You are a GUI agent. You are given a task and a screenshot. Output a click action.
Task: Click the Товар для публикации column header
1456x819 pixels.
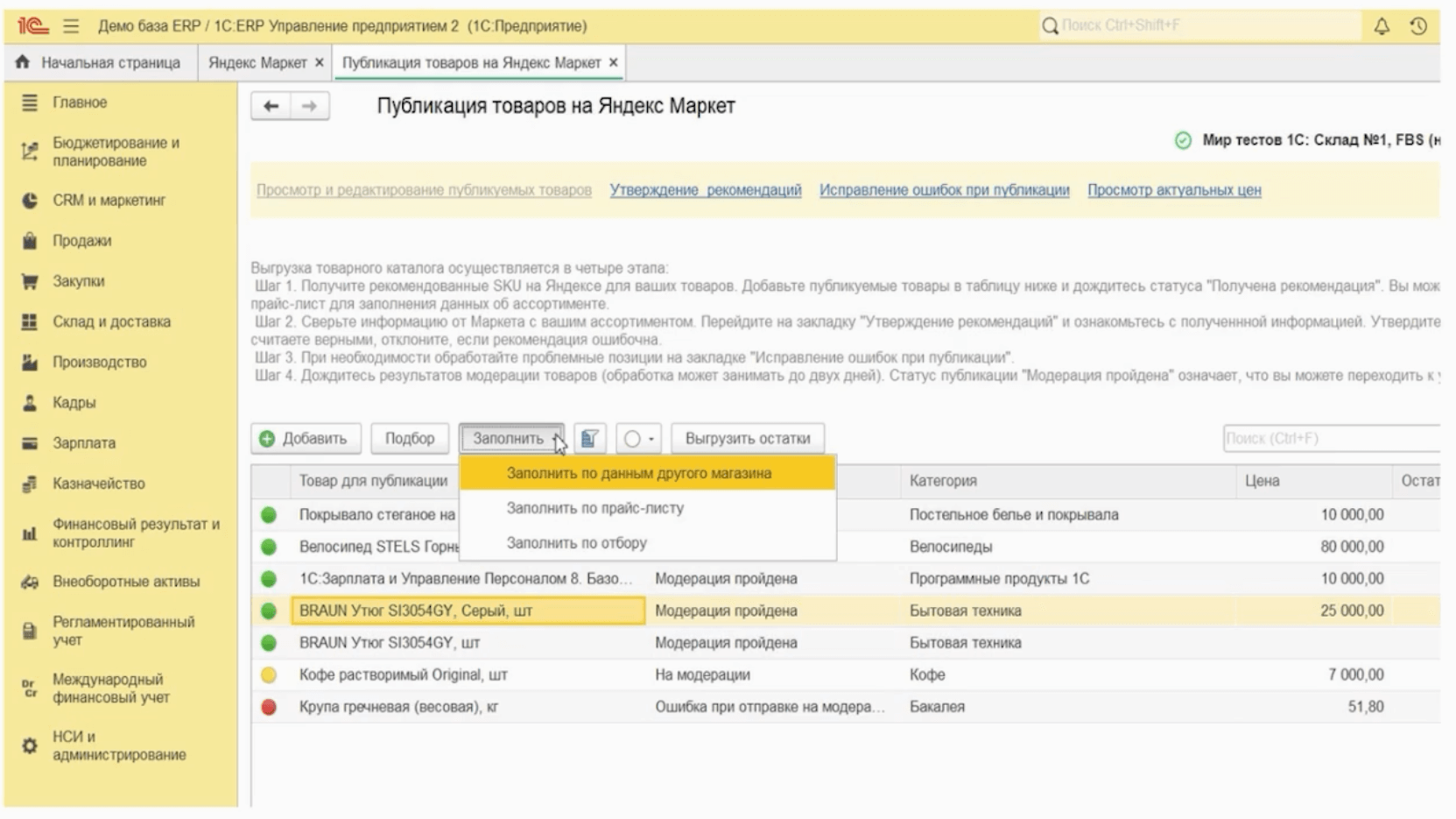[x=373, y=481]
